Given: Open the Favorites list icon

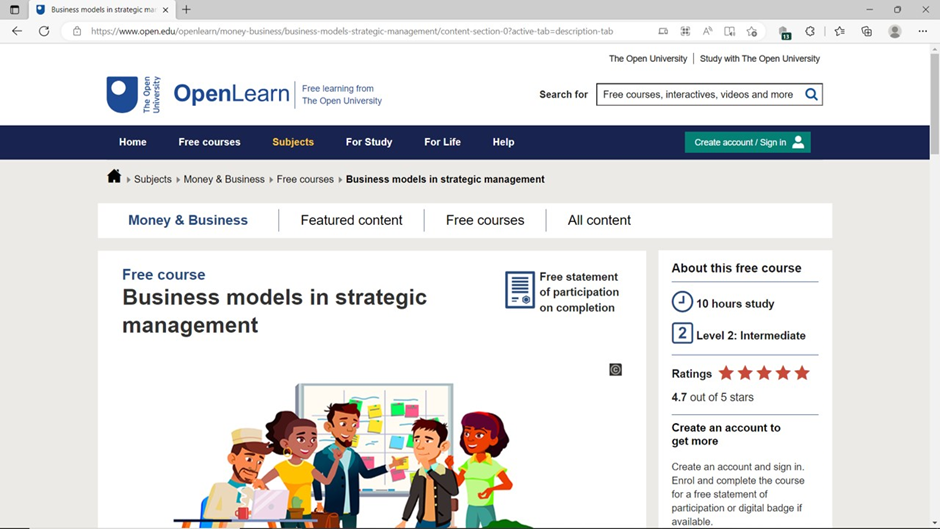Looking at the screenshot, I should (839, 31).
